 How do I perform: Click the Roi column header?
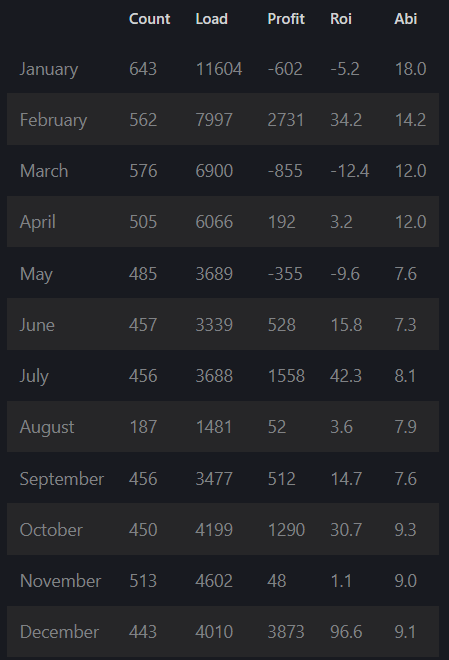click(x=341, y=19)
